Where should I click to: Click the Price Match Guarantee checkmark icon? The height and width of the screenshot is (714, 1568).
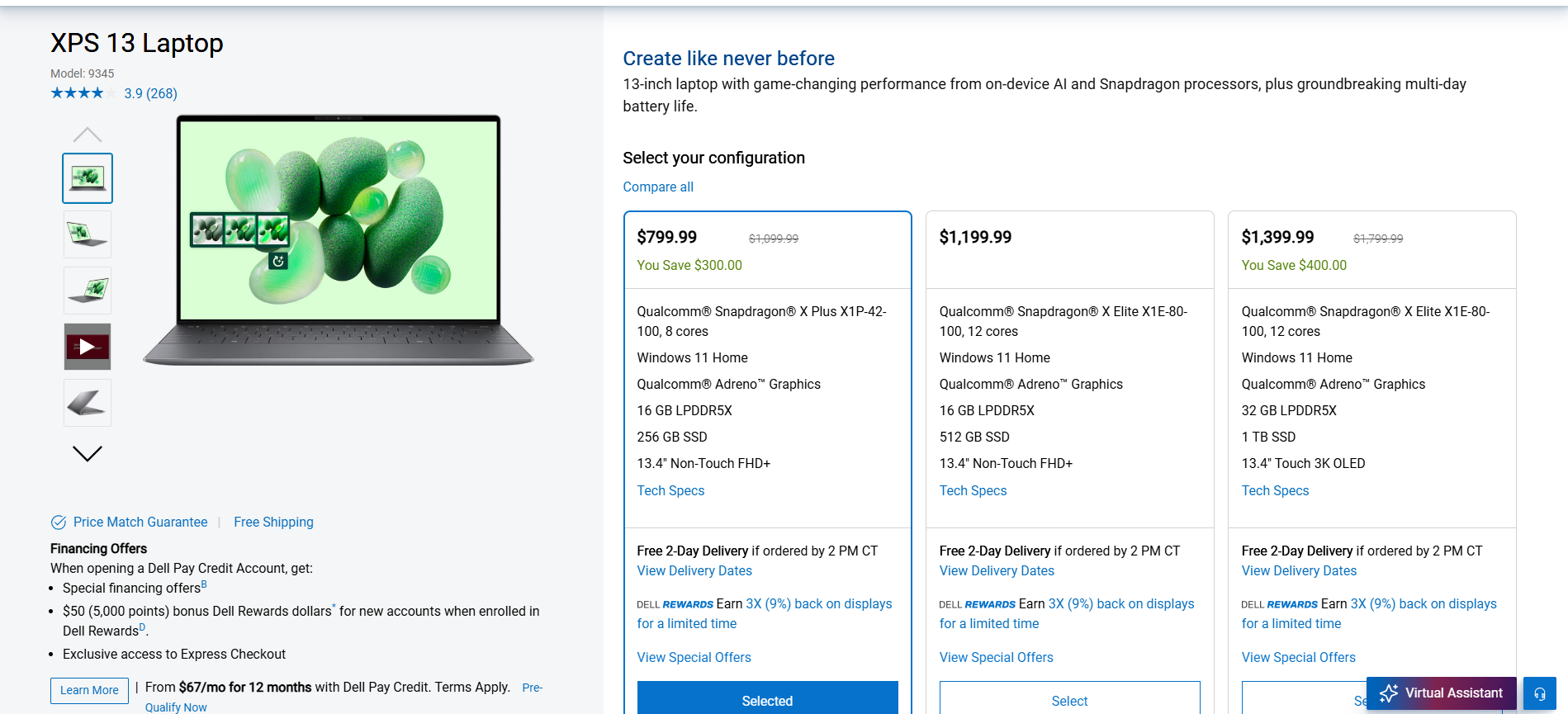[x=59, y=522]
